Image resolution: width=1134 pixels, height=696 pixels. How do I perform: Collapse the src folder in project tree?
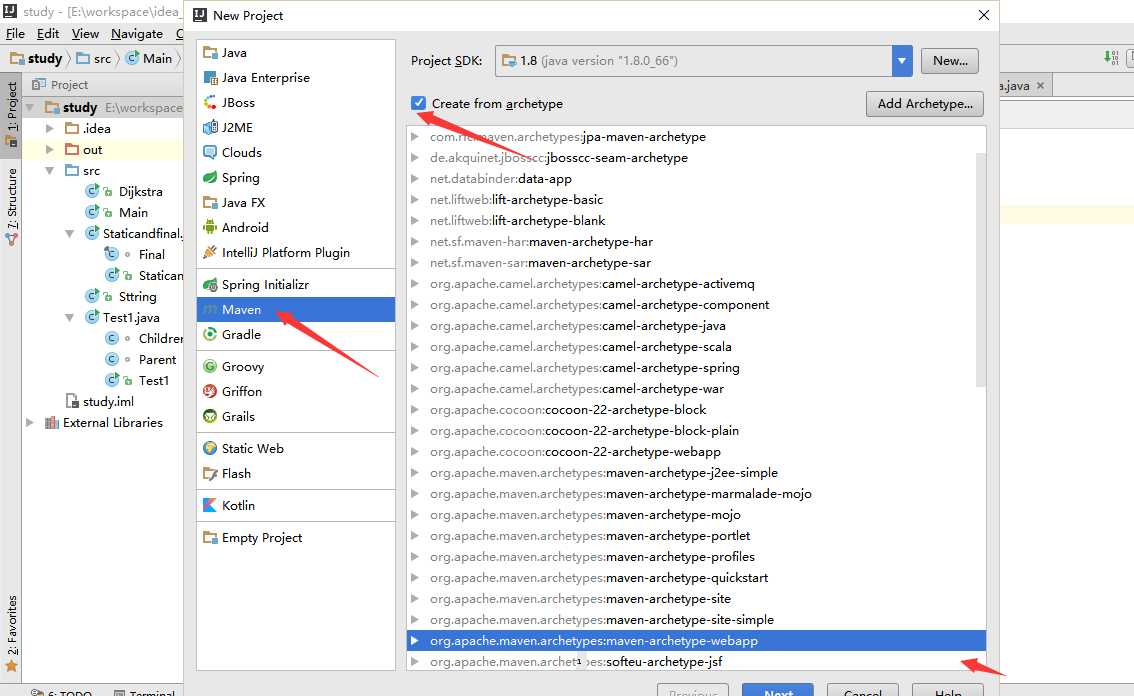pyautogui.click(x=50, y=171)
